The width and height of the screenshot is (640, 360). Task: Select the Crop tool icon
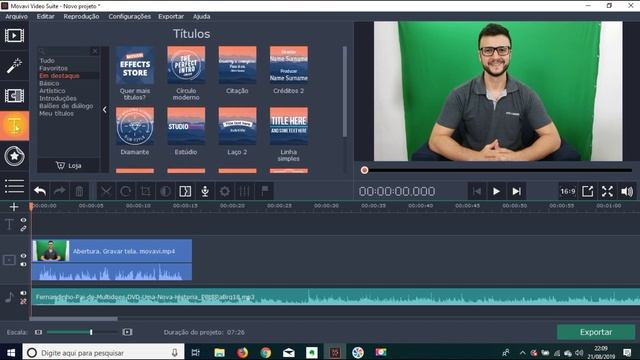[x=145, y=191]
